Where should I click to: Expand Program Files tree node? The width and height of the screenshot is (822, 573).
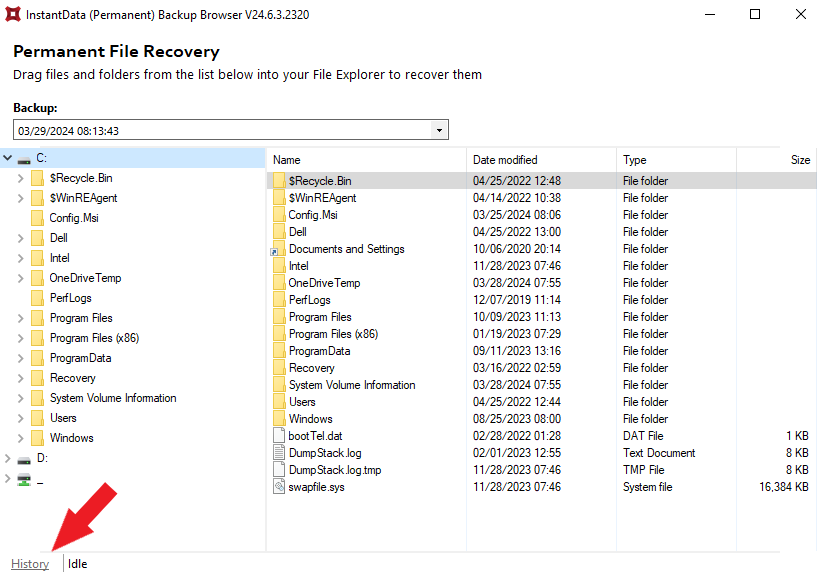point(20,318)
